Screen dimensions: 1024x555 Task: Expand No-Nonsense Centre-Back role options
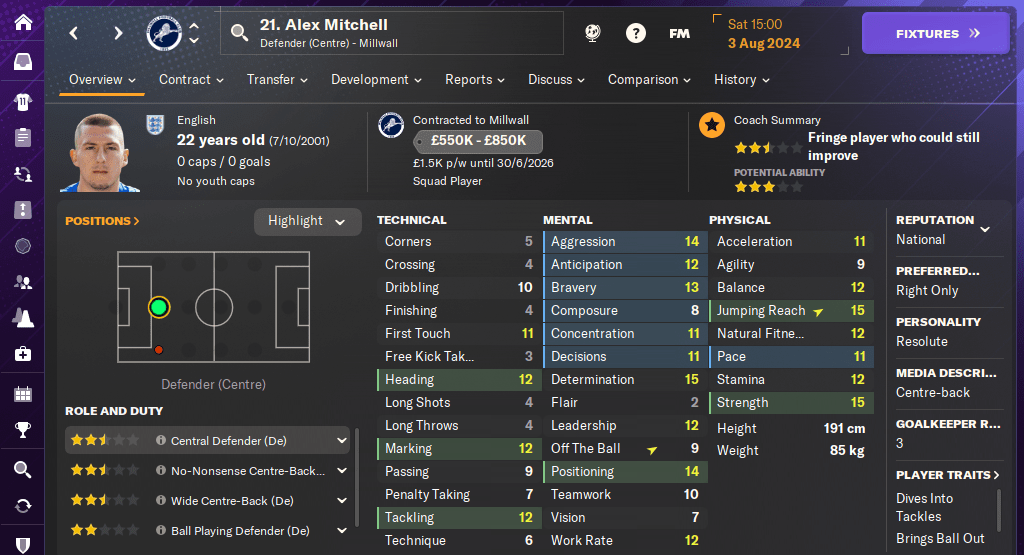342,470
